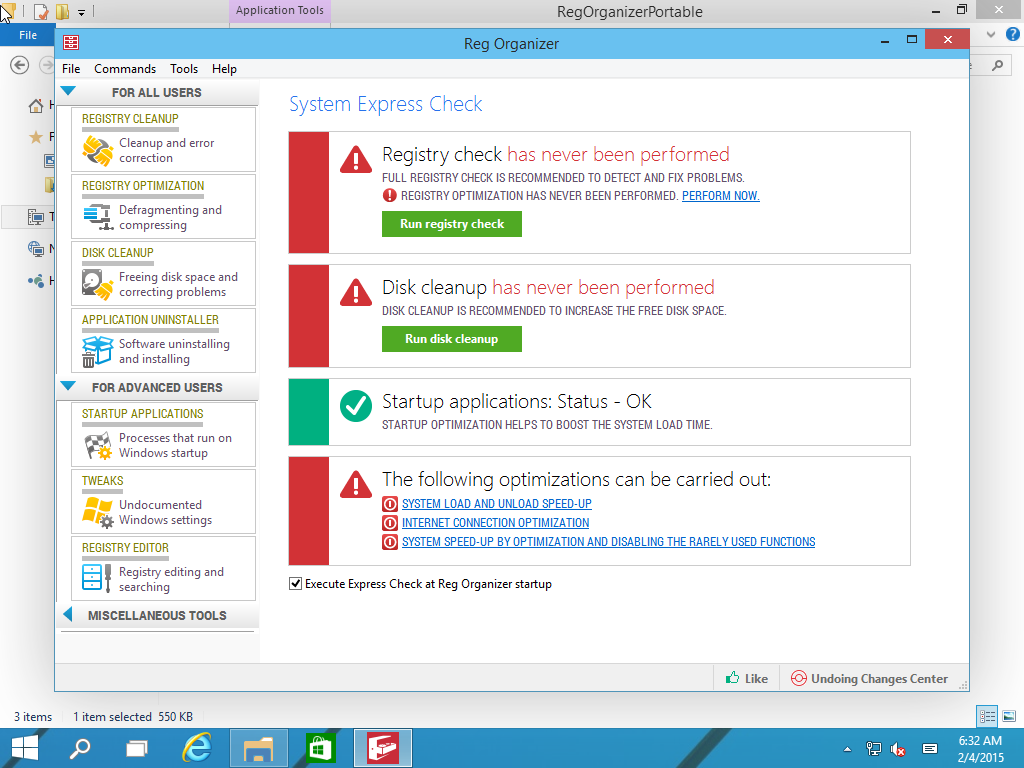Click the Undoing Changes Center icon
Screen dimensions: 1024x768
[x=798, y=678]
